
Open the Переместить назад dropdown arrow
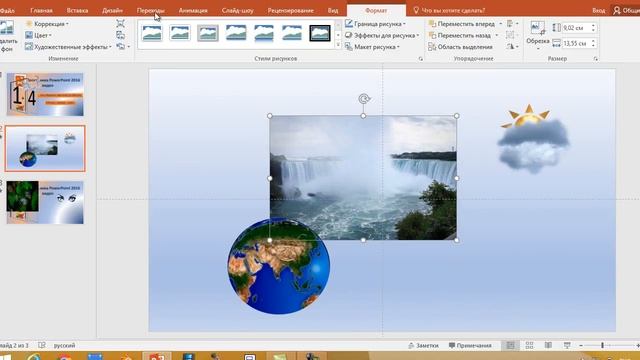[x=497, y=36]
